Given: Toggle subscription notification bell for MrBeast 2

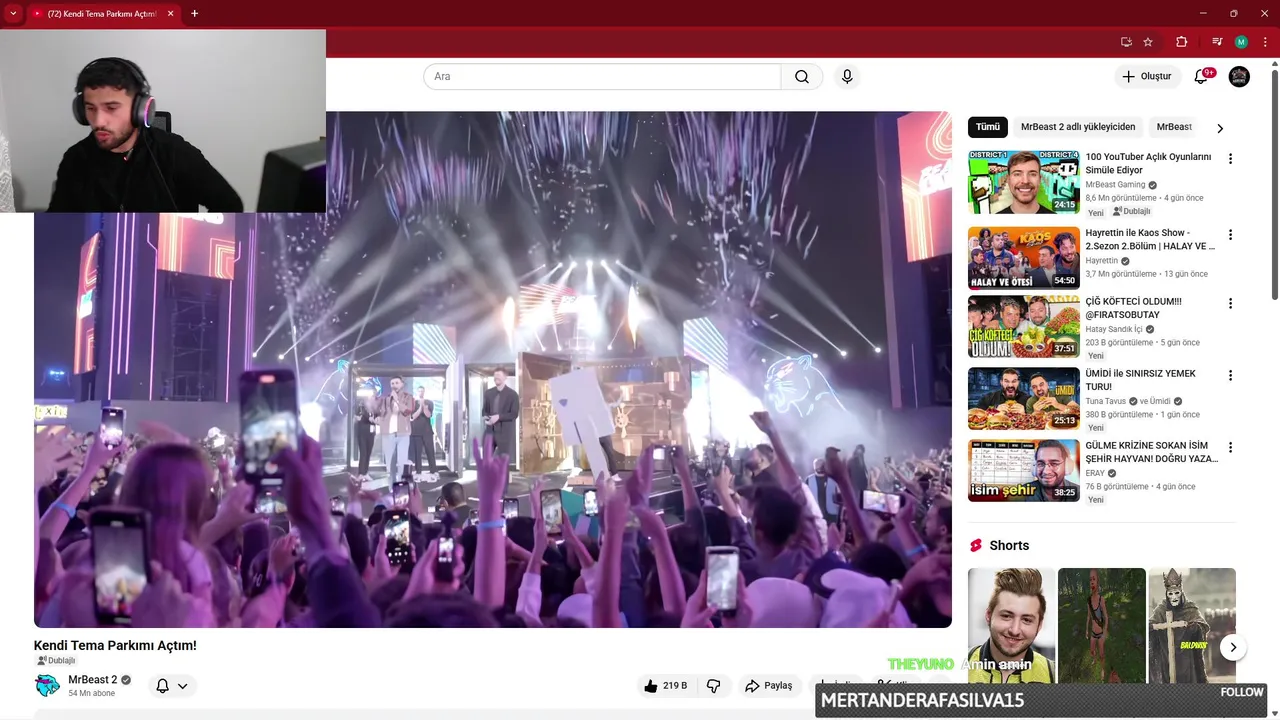Looking at the screenshot, I should pos(162,686).
